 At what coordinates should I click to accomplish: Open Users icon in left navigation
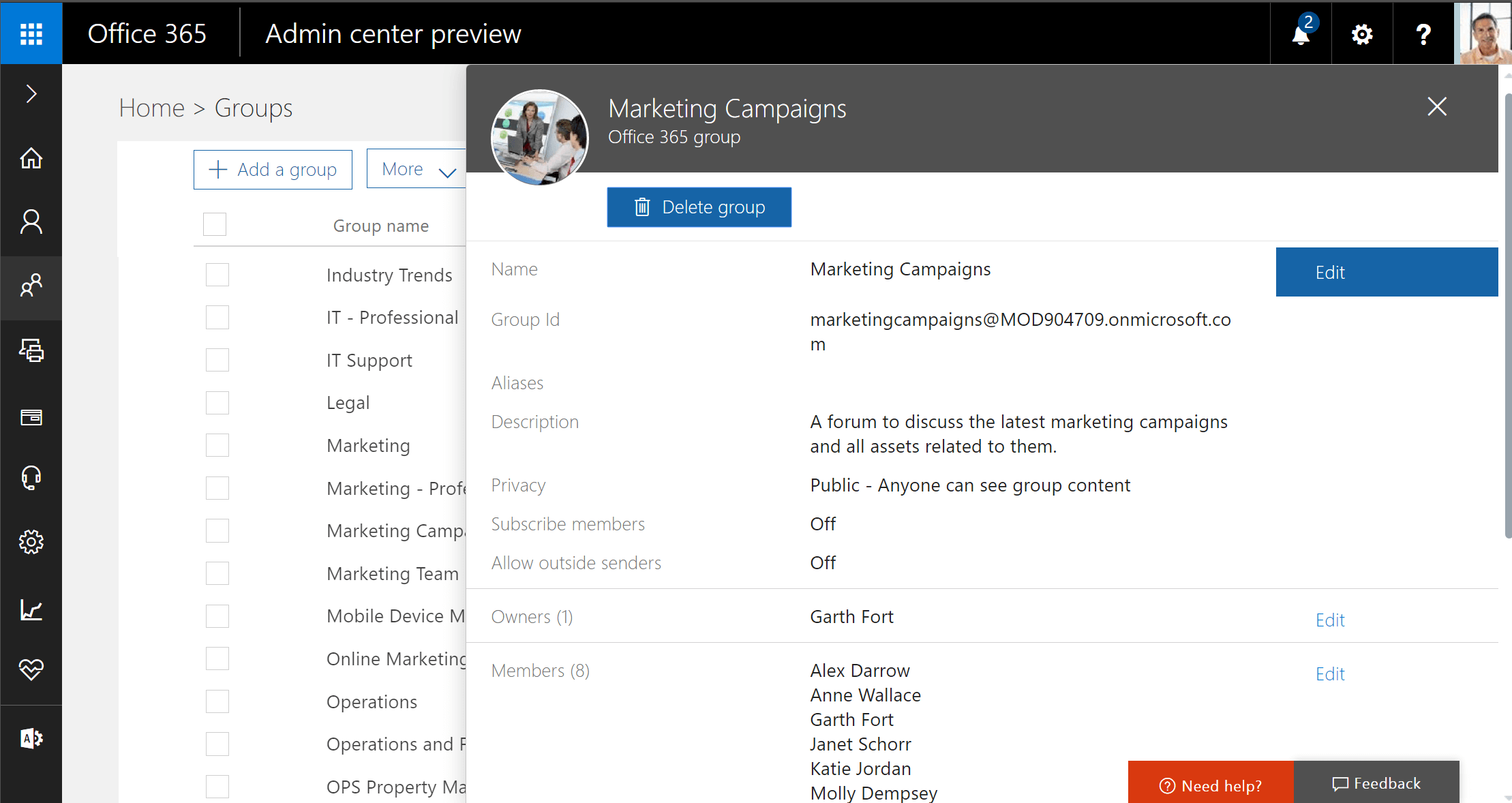coord(31,222)
